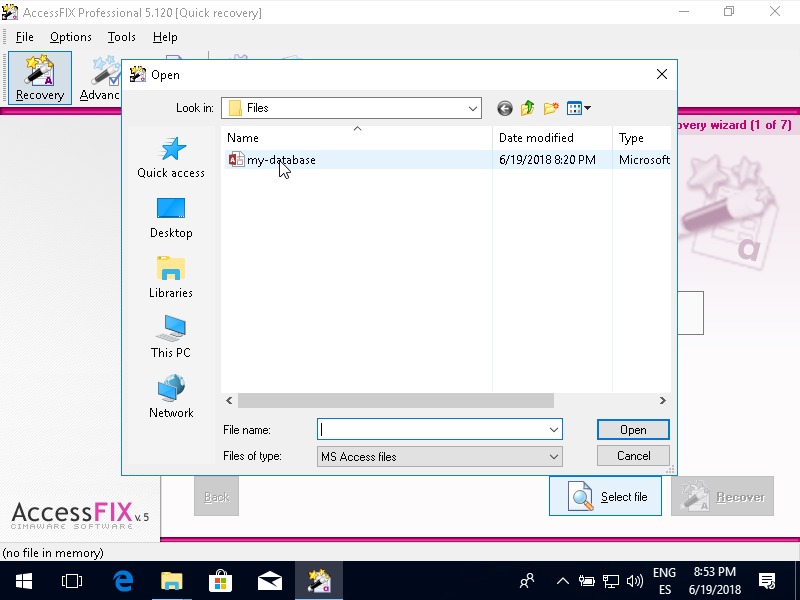The height and width of the screenshot is (600, 800).
Task: Create a new folder in dialog
Action: [x=550, y=108]
